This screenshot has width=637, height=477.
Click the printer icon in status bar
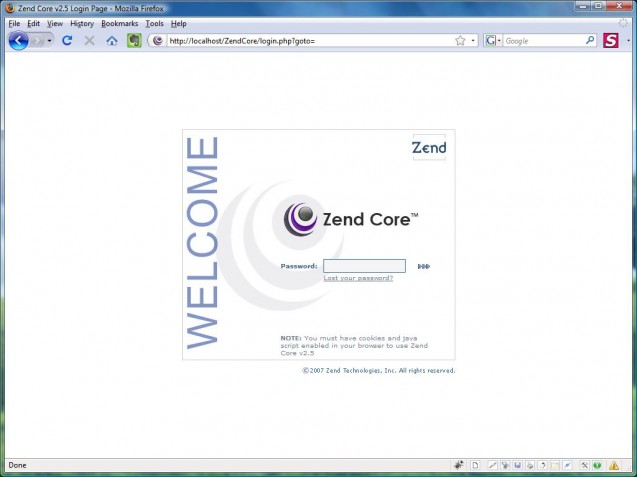[530, 465]
